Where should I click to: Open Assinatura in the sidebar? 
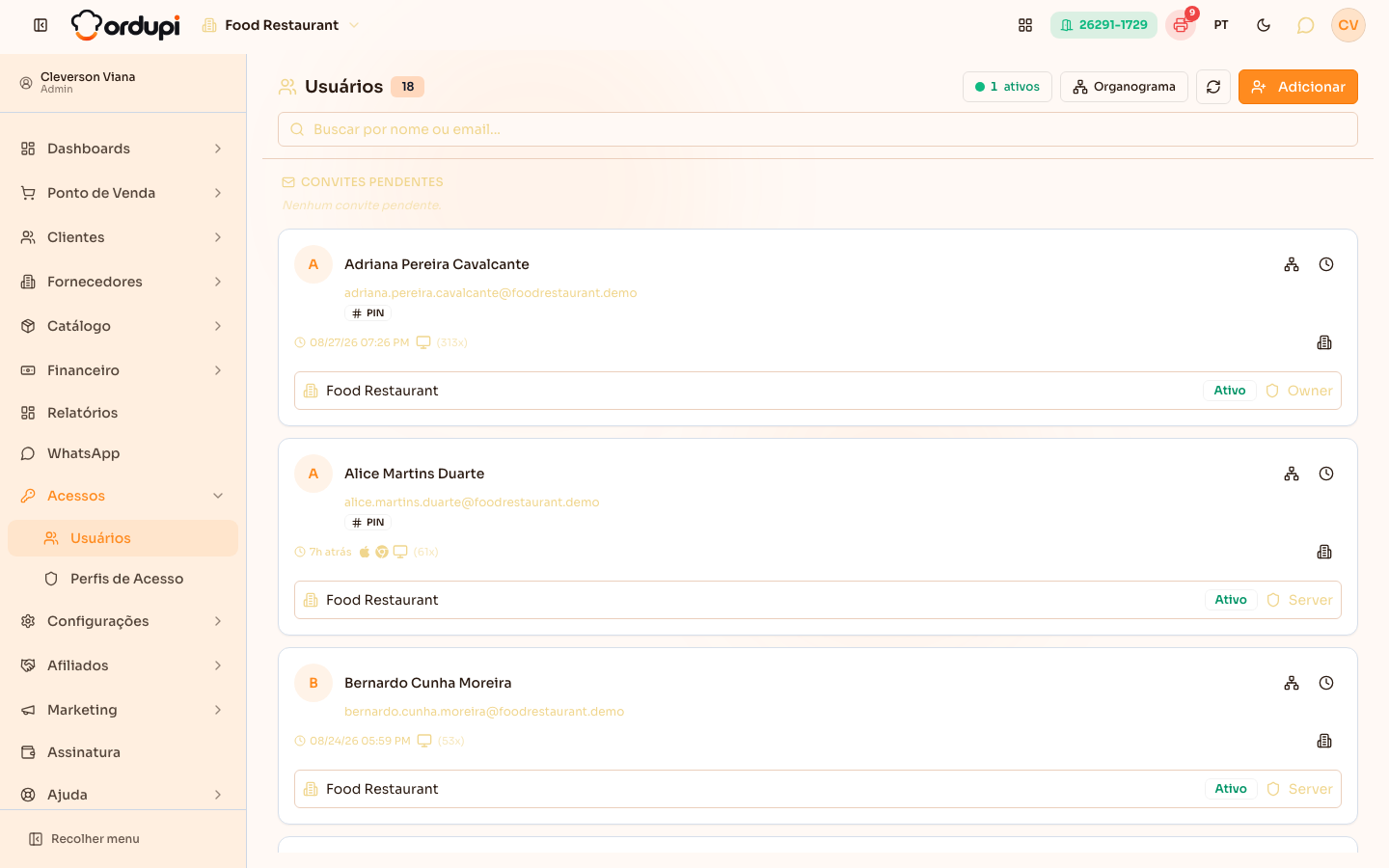pyautogui.click(x=123, y=752)
